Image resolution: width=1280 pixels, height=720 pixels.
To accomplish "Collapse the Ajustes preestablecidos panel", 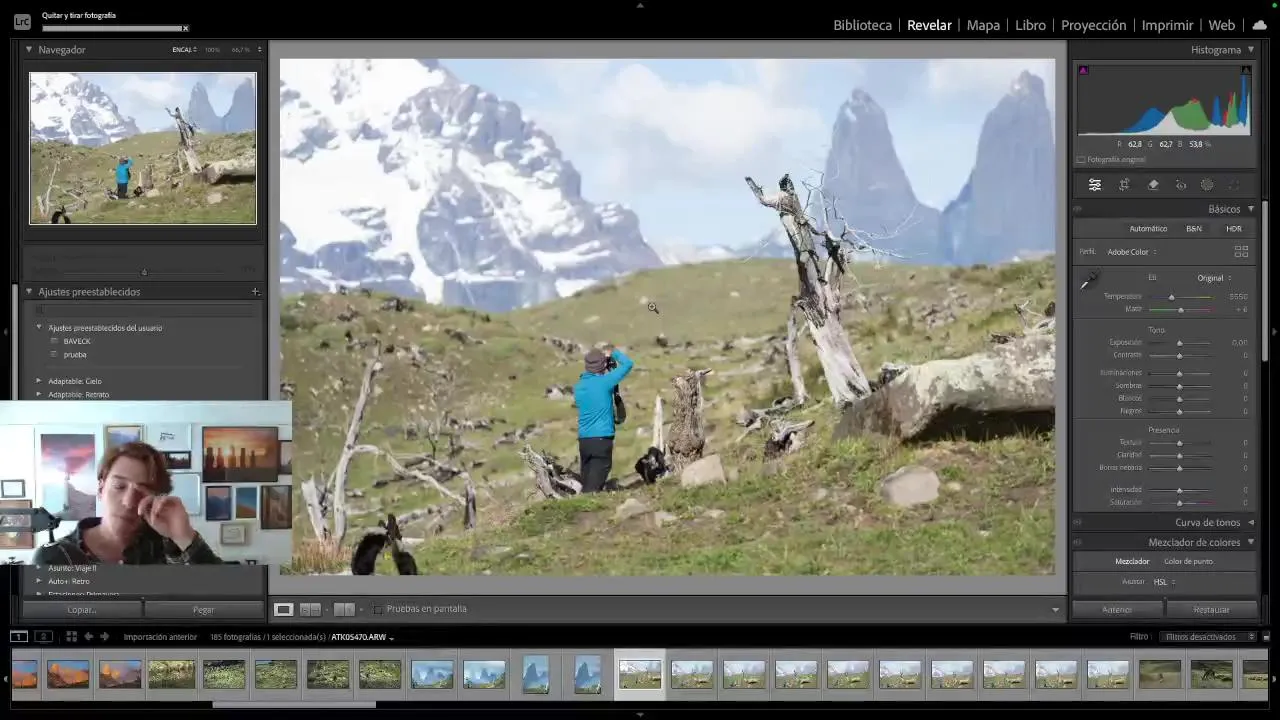I will (29, 292).
